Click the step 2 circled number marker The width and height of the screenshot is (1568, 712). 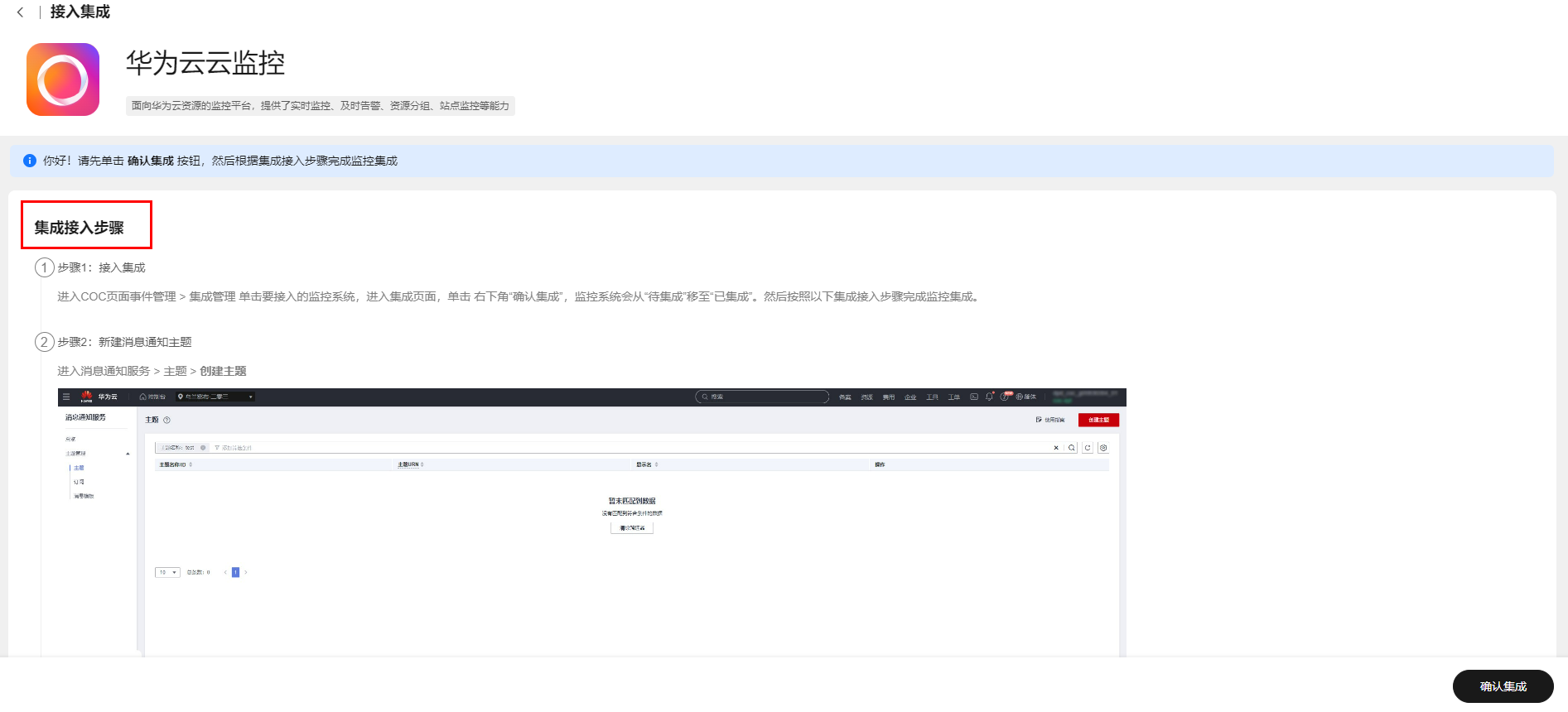(x=45, y=342)
